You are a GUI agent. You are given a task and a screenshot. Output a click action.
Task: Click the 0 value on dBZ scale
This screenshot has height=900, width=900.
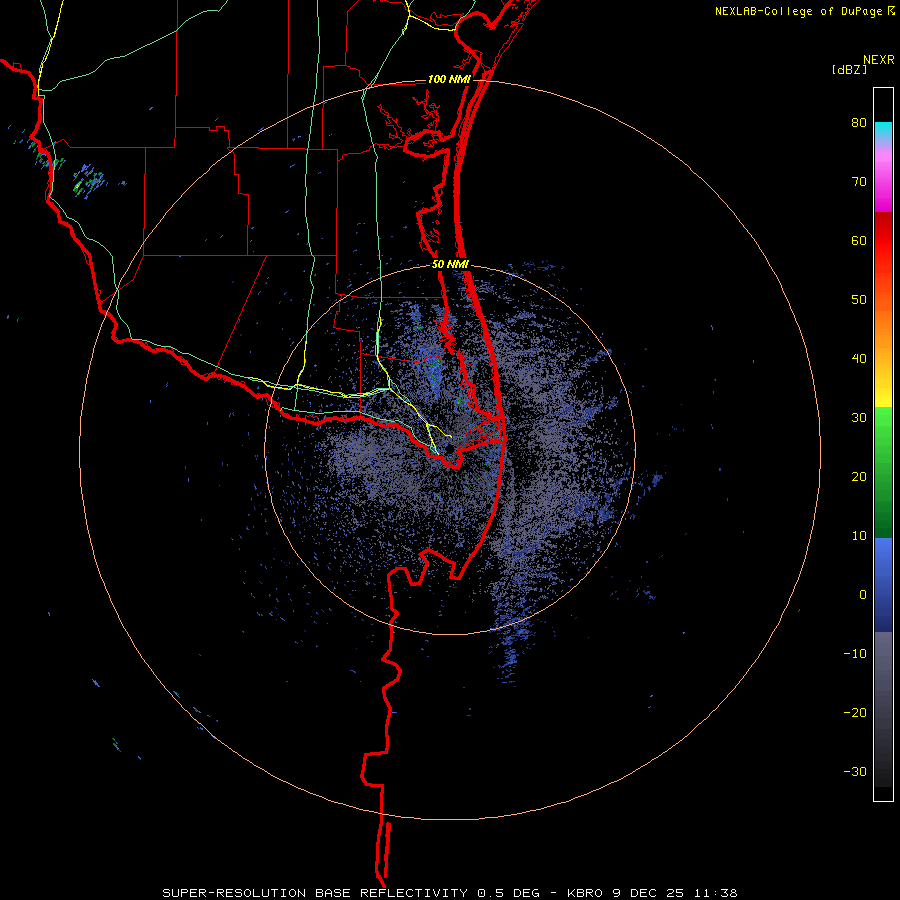[x=863, y=595]
